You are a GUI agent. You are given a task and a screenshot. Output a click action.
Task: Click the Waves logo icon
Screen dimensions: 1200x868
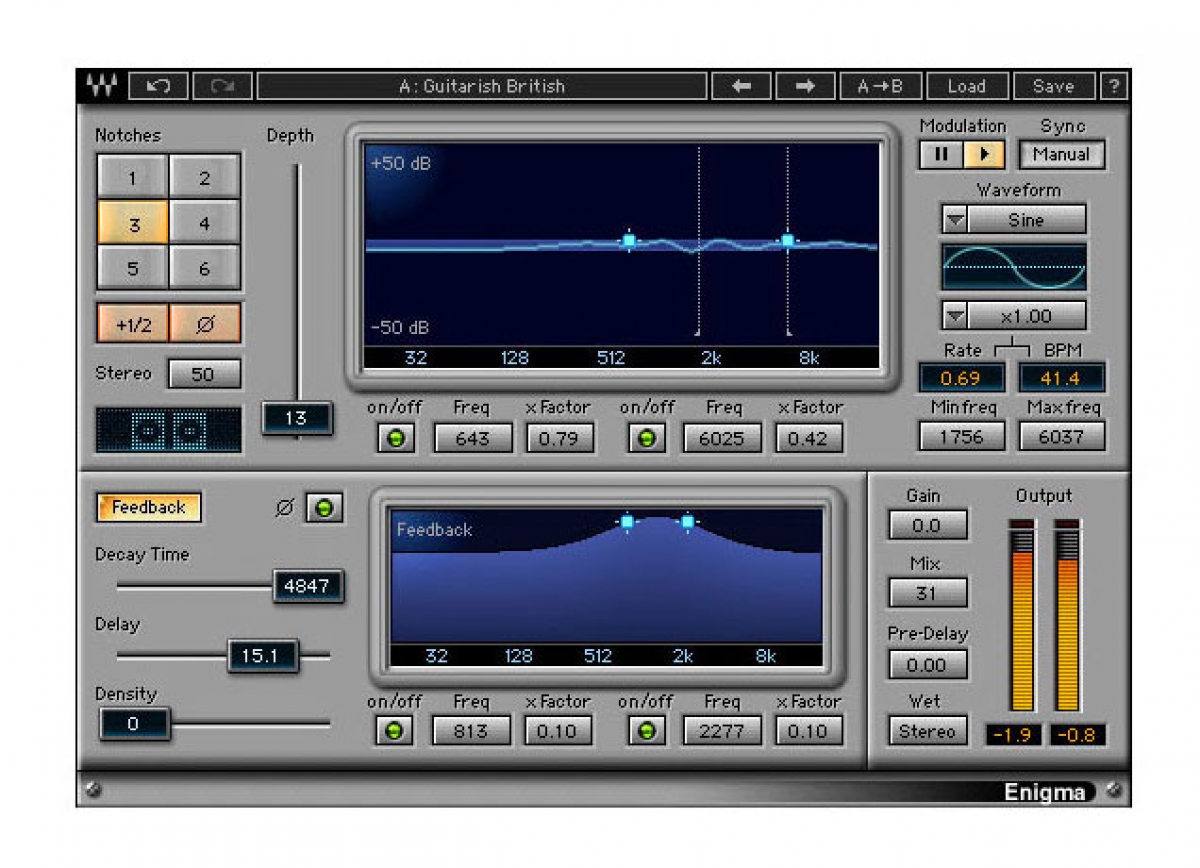pos(101,86)
